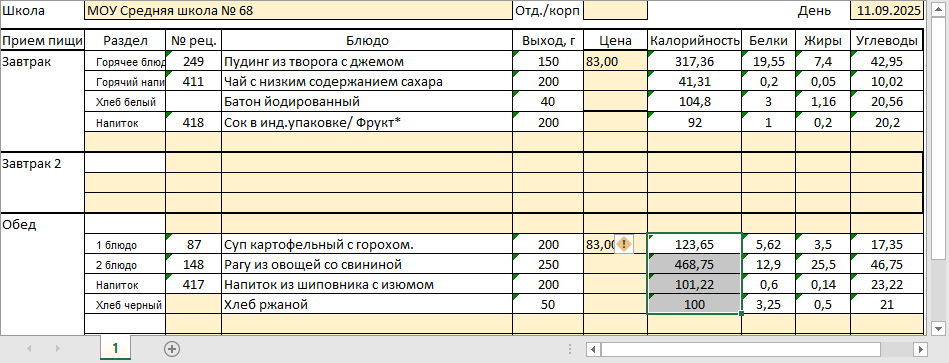Select the Школа label cell
The image size is (949, 363).
point(42,11)
